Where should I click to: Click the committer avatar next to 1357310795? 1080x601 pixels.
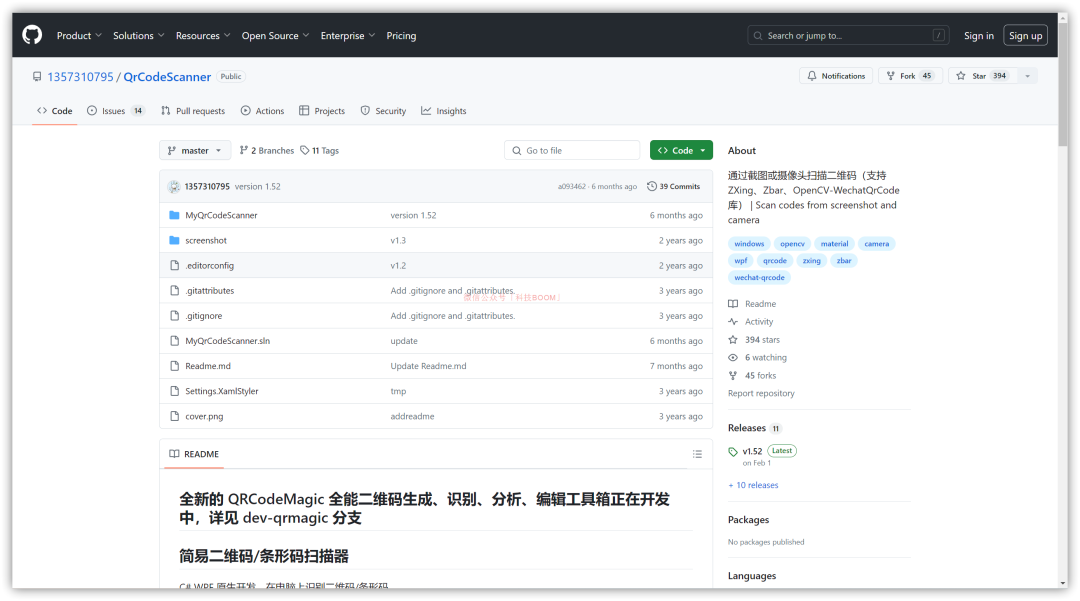point(174,187)
